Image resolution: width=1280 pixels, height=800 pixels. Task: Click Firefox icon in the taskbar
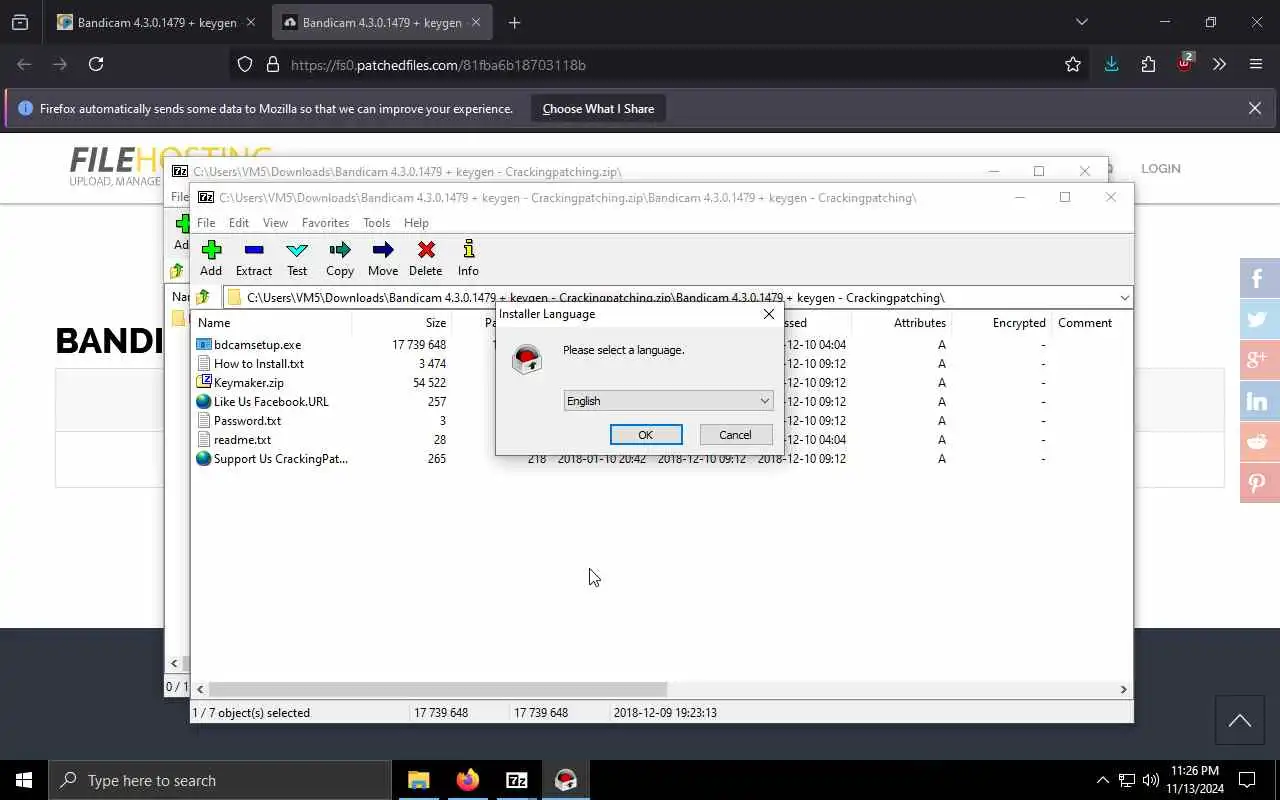click(x=468, y=780)
